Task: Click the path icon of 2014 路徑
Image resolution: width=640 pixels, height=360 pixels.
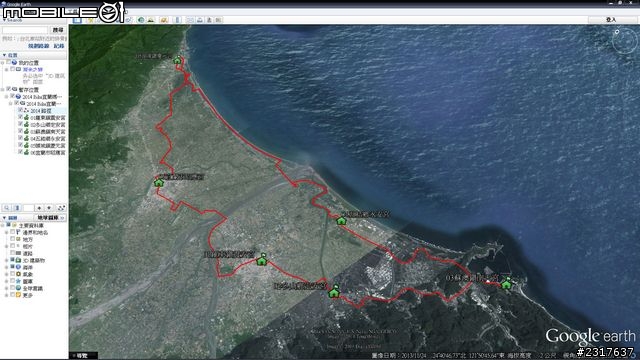Action: 27,111
